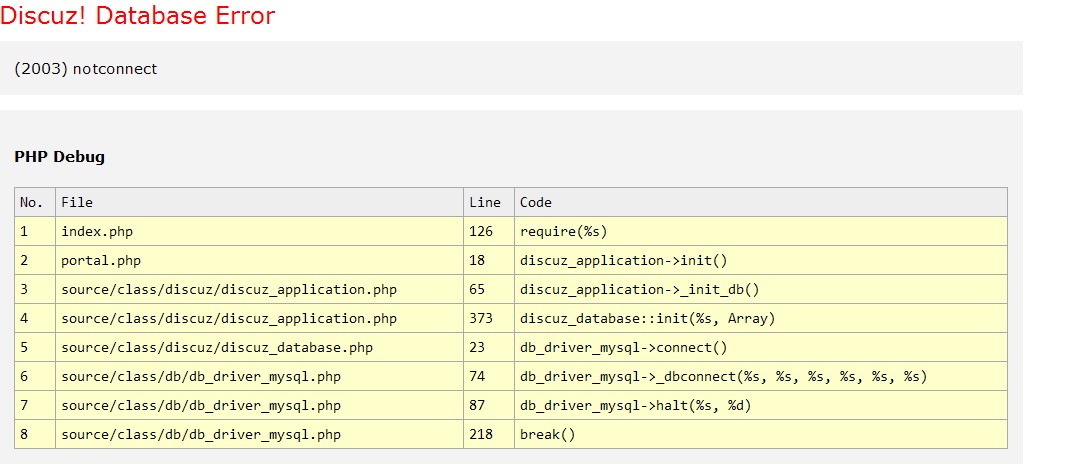Click the db_driver_mysql.php path in row 8
The image size is (1067, 464).
(x=201, y=434)
